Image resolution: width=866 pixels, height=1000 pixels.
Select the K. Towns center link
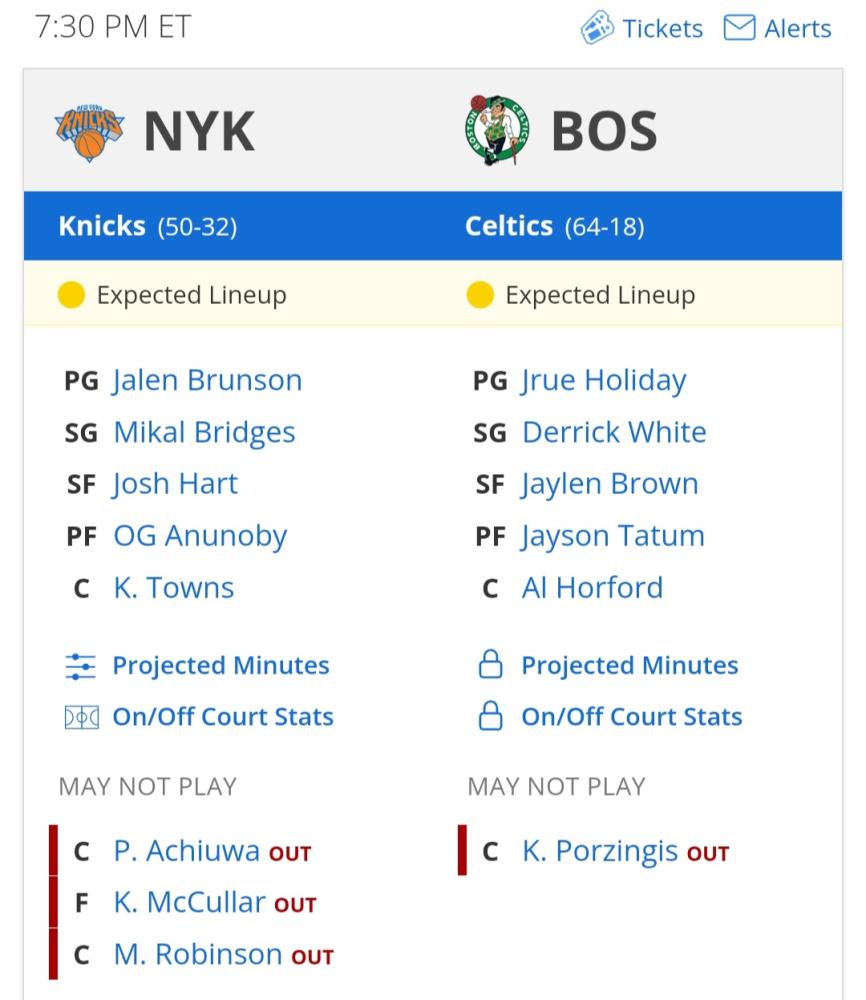174,588
